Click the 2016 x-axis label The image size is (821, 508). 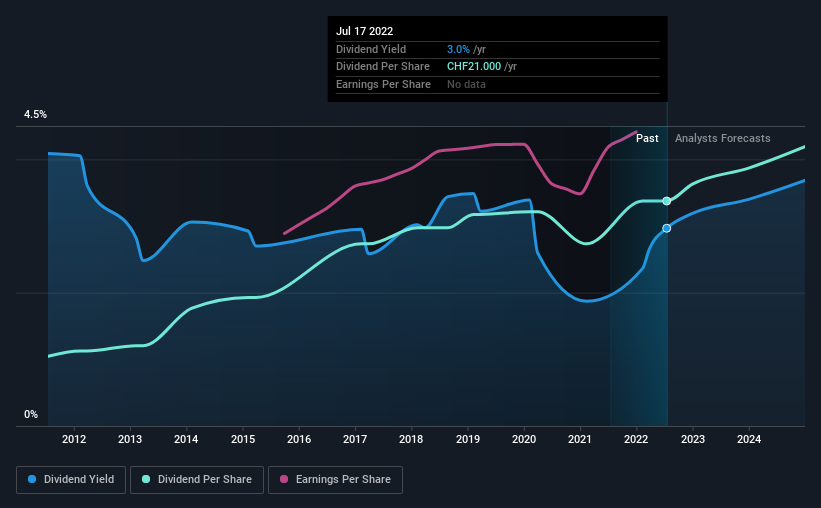point(299,439)
